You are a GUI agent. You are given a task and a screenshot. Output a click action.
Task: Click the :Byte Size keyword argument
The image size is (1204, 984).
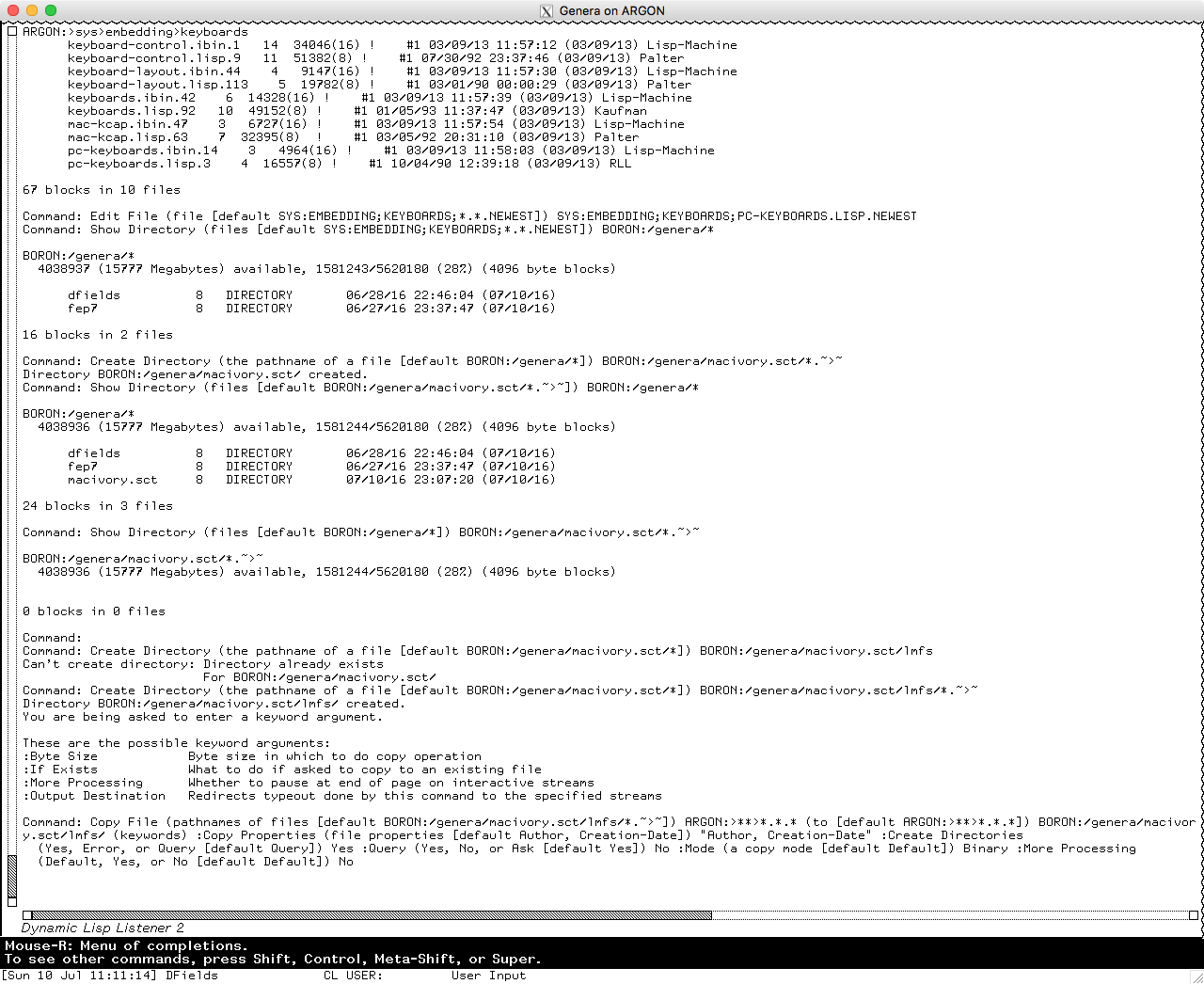(60, 756)
